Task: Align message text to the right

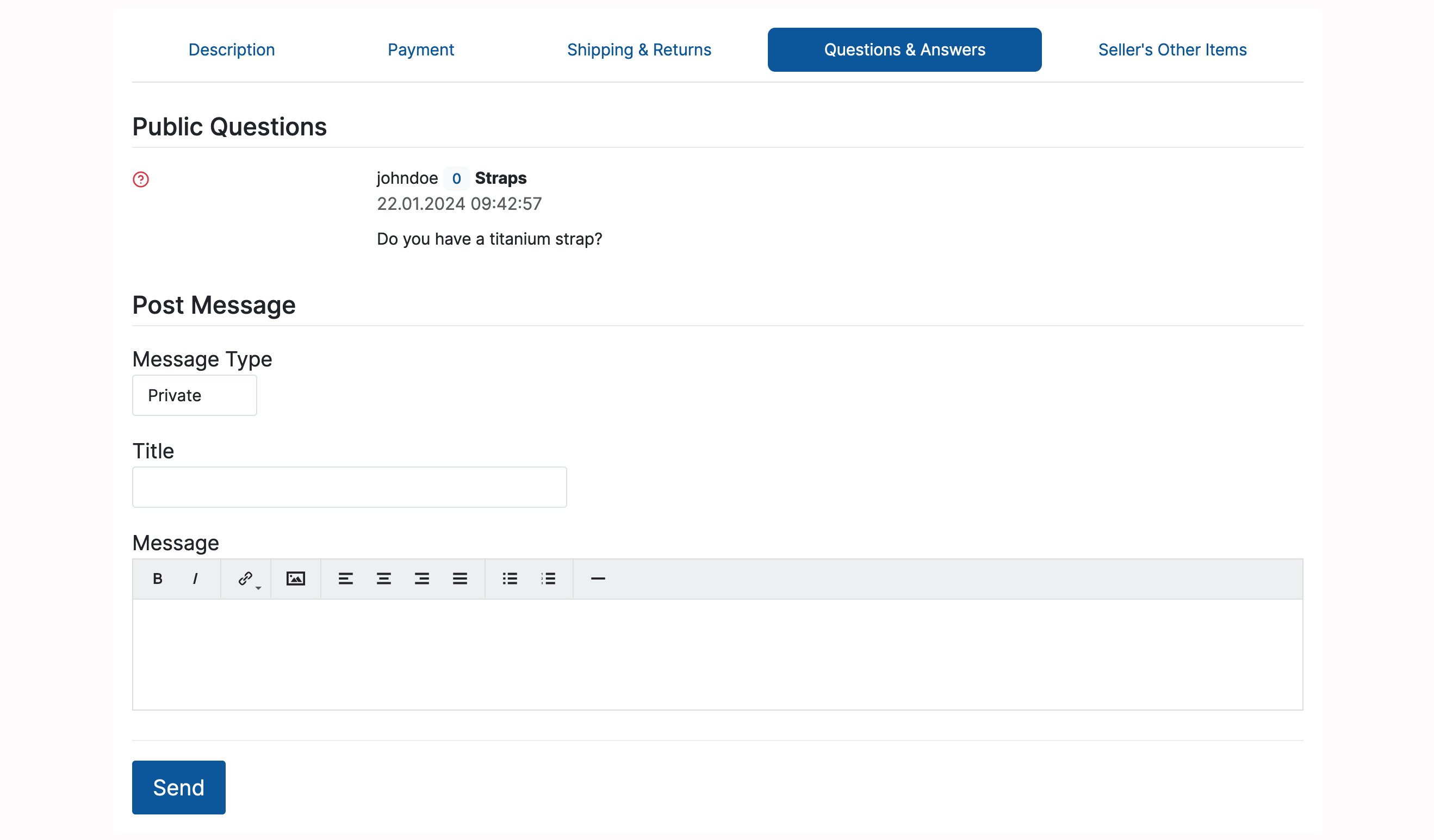Action: tap(421, 579)
